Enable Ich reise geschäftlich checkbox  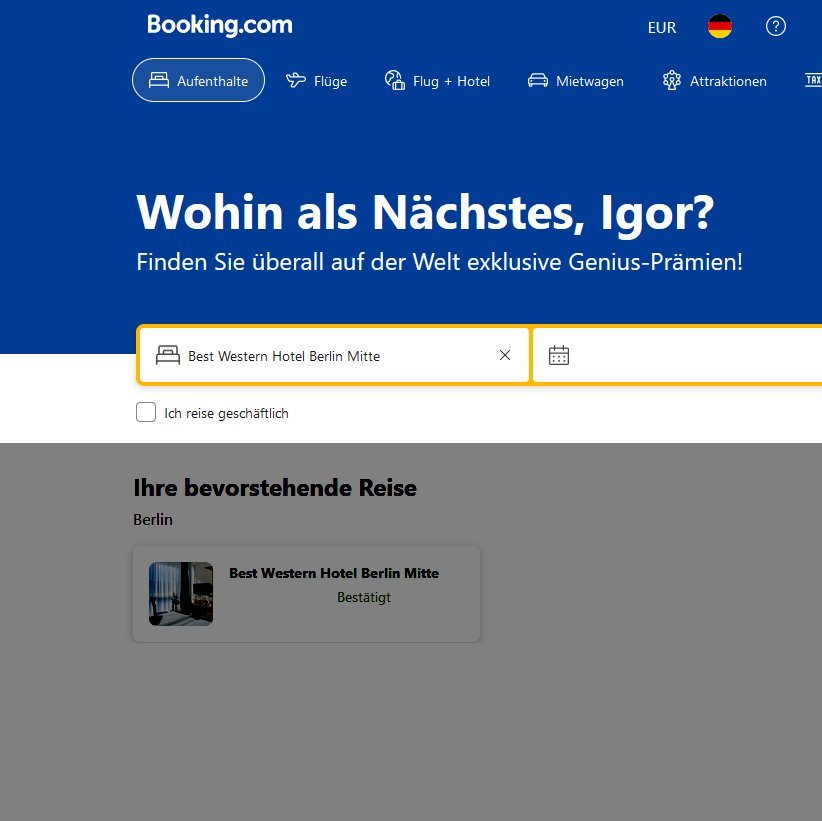tap(146, 412)
